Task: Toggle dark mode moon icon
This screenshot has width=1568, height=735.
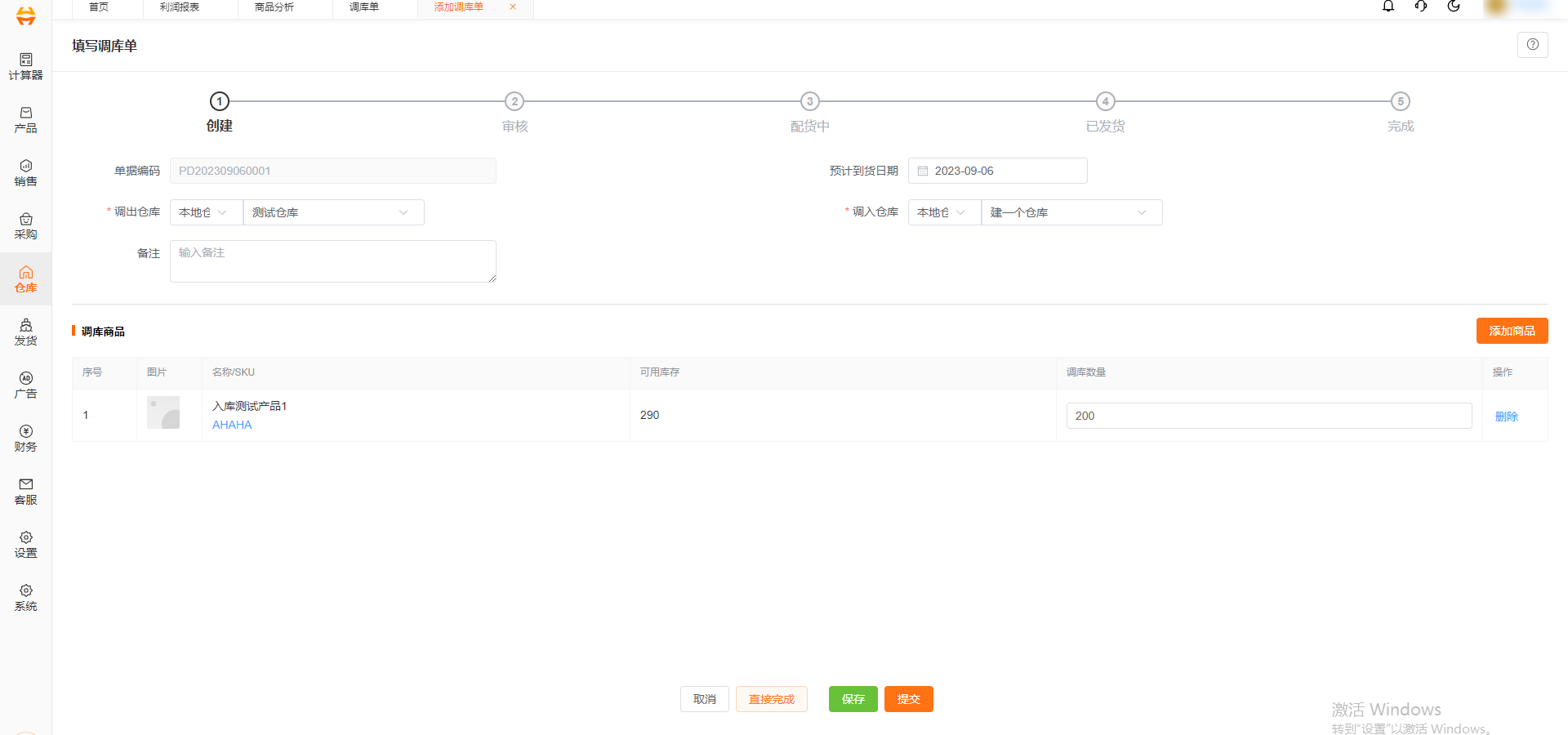Action: click(x=1453, y=7)
